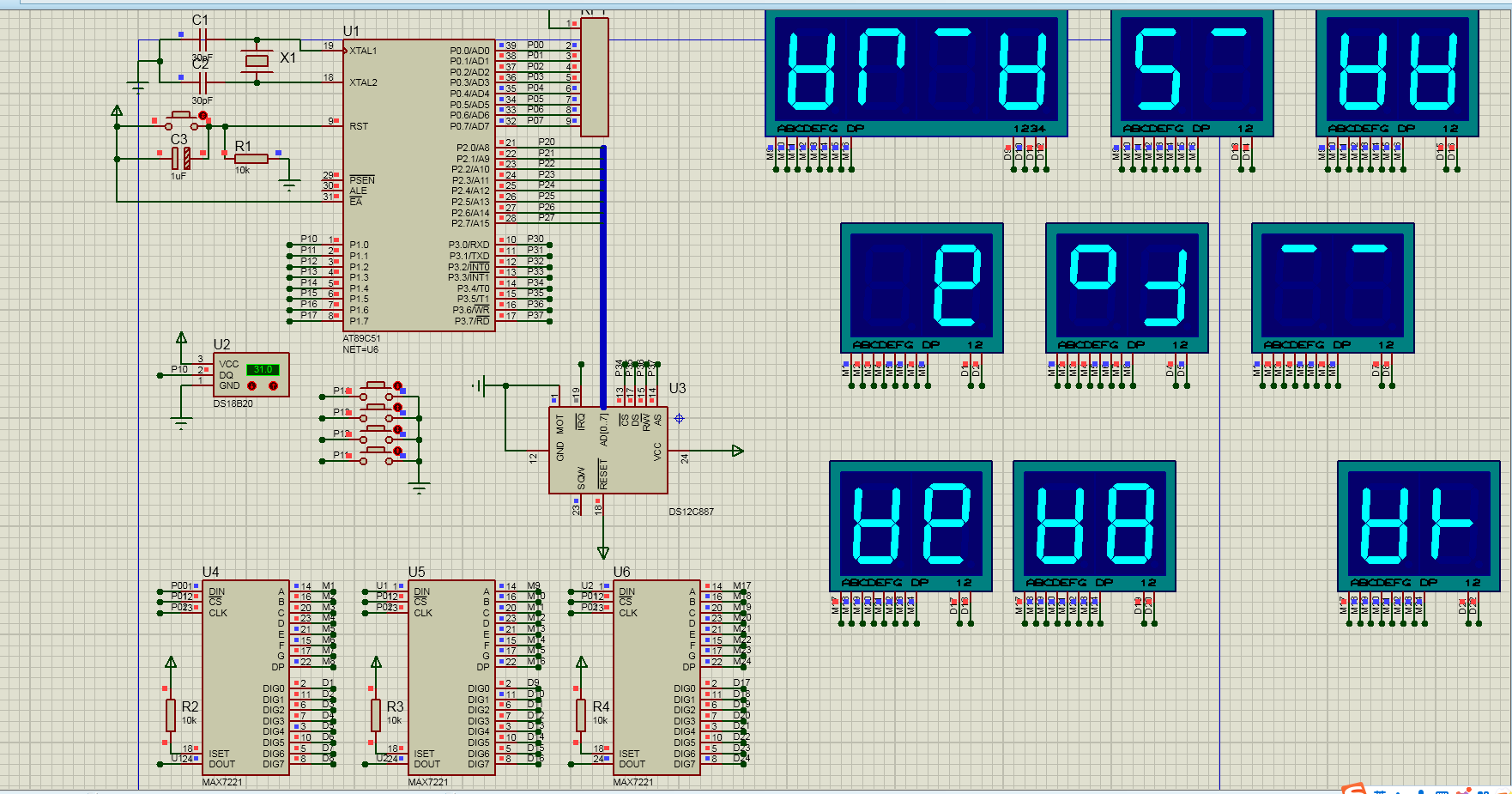Screen dimensions: 1512x794
Task: Select the RP1 resistor pack on port P0
Action: [x=595, y=76]
